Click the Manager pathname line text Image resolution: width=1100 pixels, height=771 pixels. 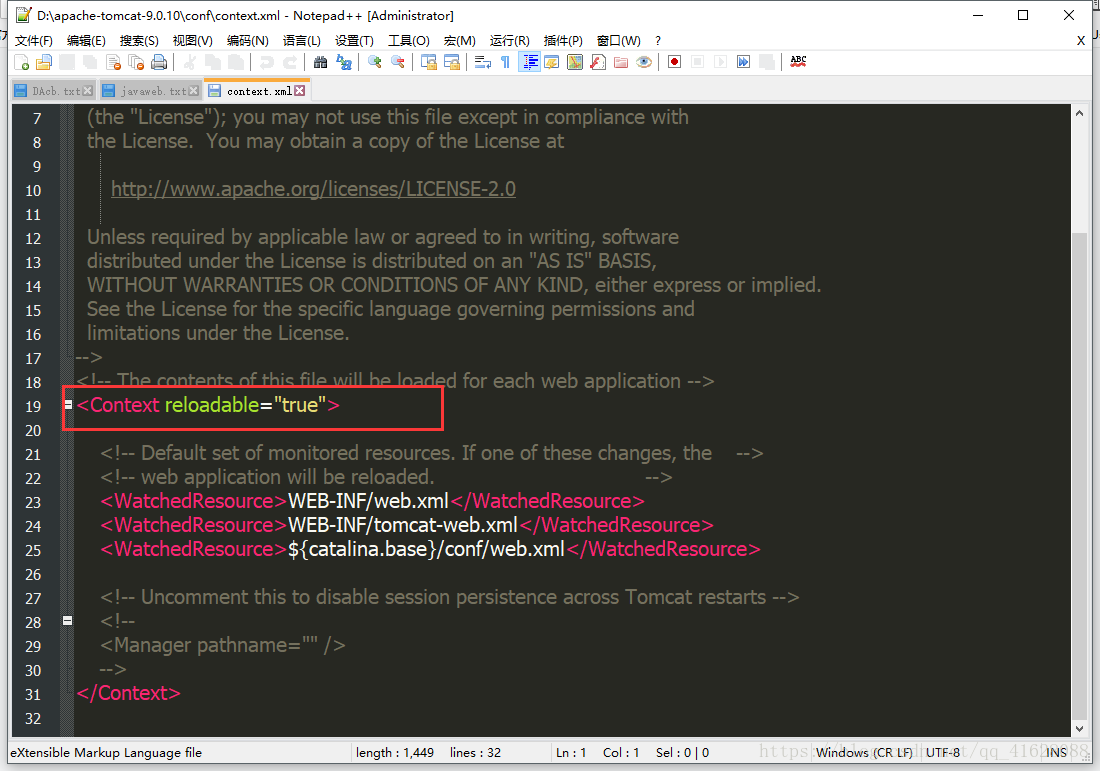(222, 645)
